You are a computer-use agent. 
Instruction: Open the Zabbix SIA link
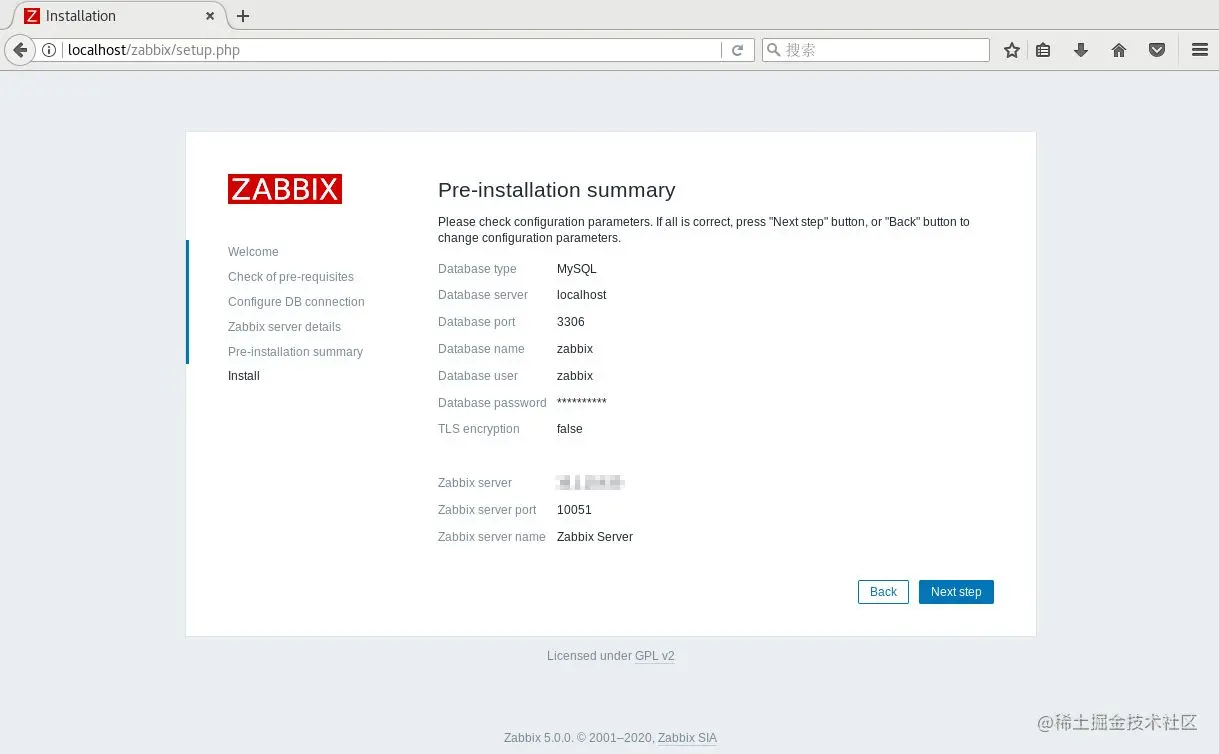[687, 738]
